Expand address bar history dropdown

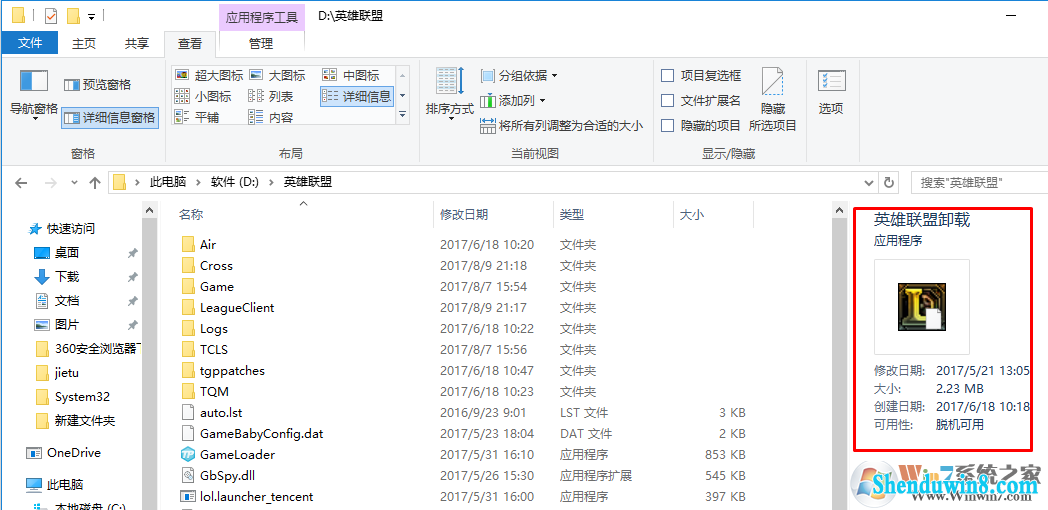tap(868, 182)
